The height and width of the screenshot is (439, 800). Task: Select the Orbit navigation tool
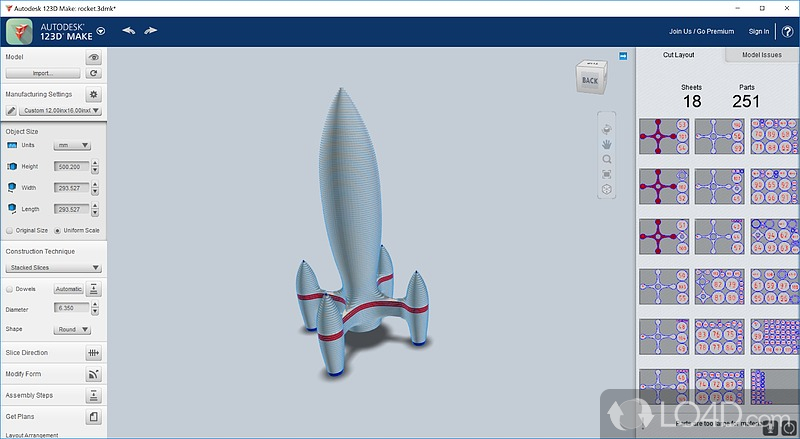coord(607,129)
